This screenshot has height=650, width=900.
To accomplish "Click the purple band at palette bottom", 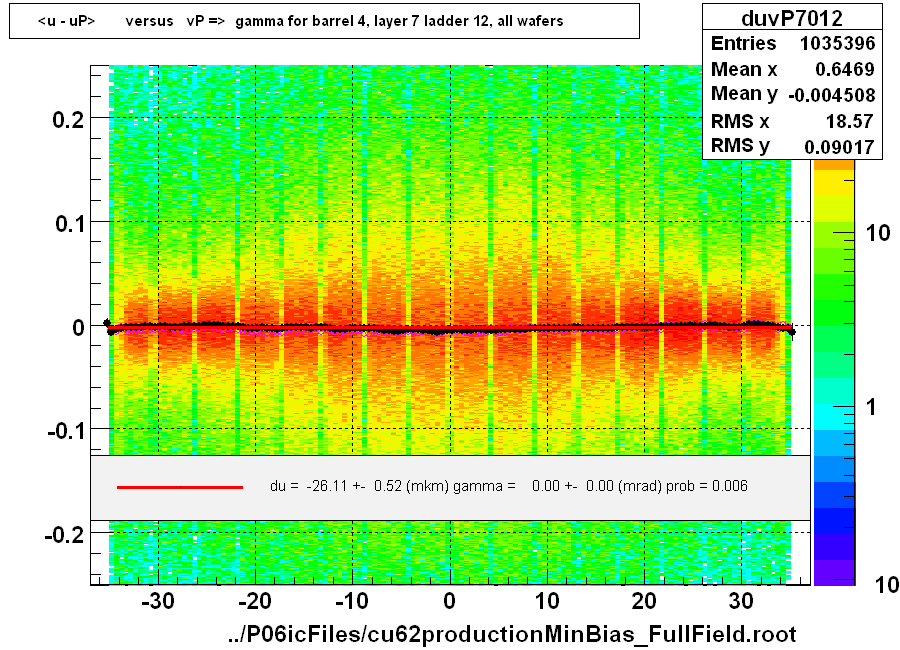I will pos(834,572).
